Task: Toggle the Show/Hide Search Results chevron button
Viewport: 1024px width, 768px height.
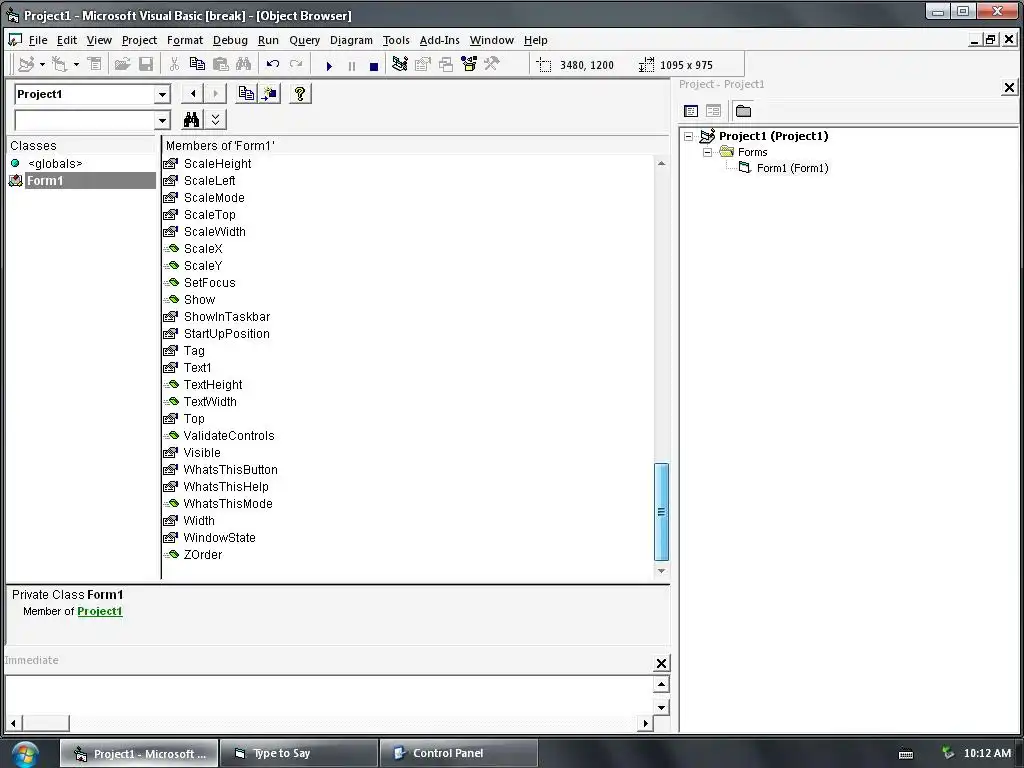Action: tap(216, 120)
